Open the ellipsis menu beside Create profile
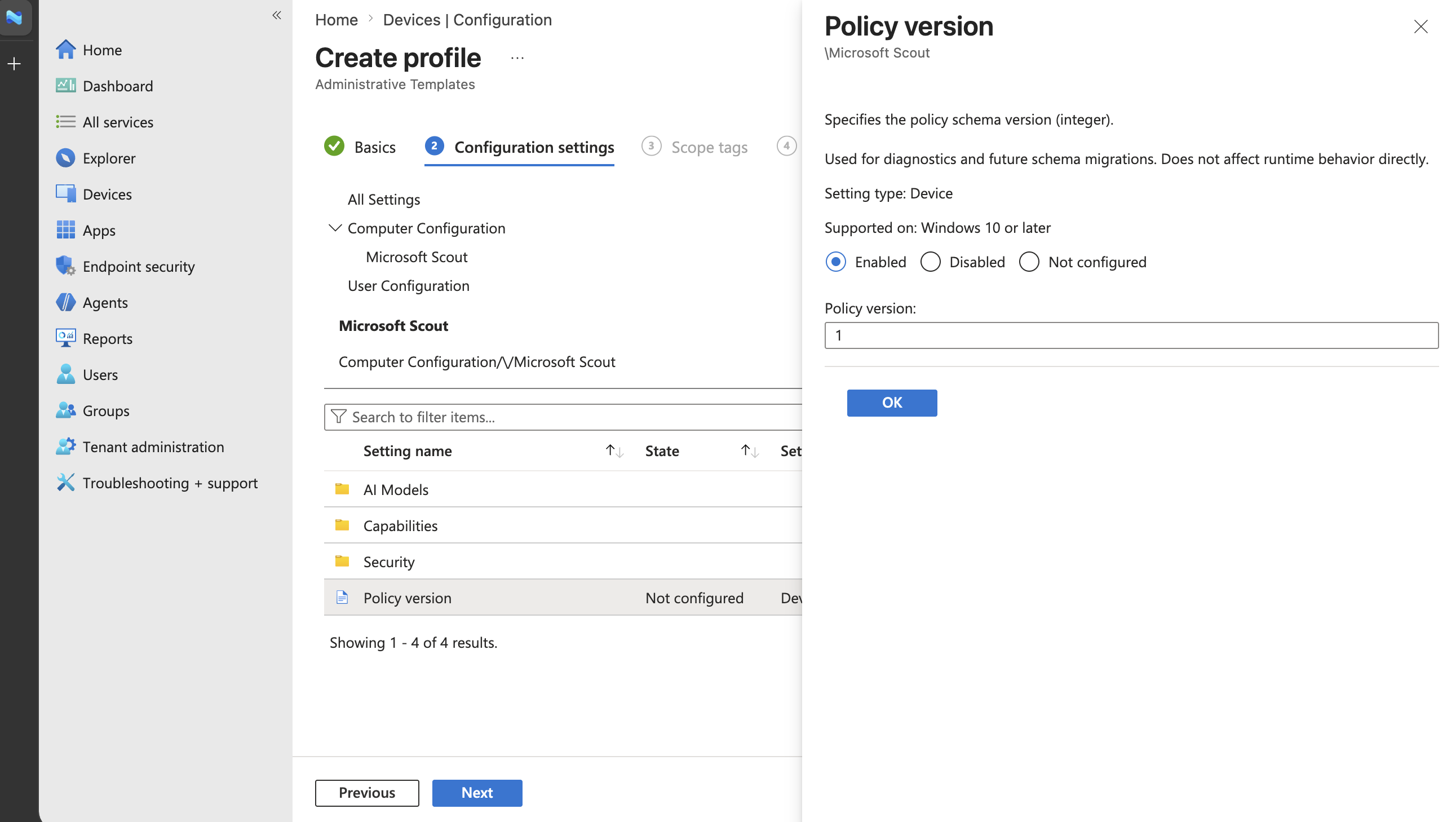 tap(517, 58)
